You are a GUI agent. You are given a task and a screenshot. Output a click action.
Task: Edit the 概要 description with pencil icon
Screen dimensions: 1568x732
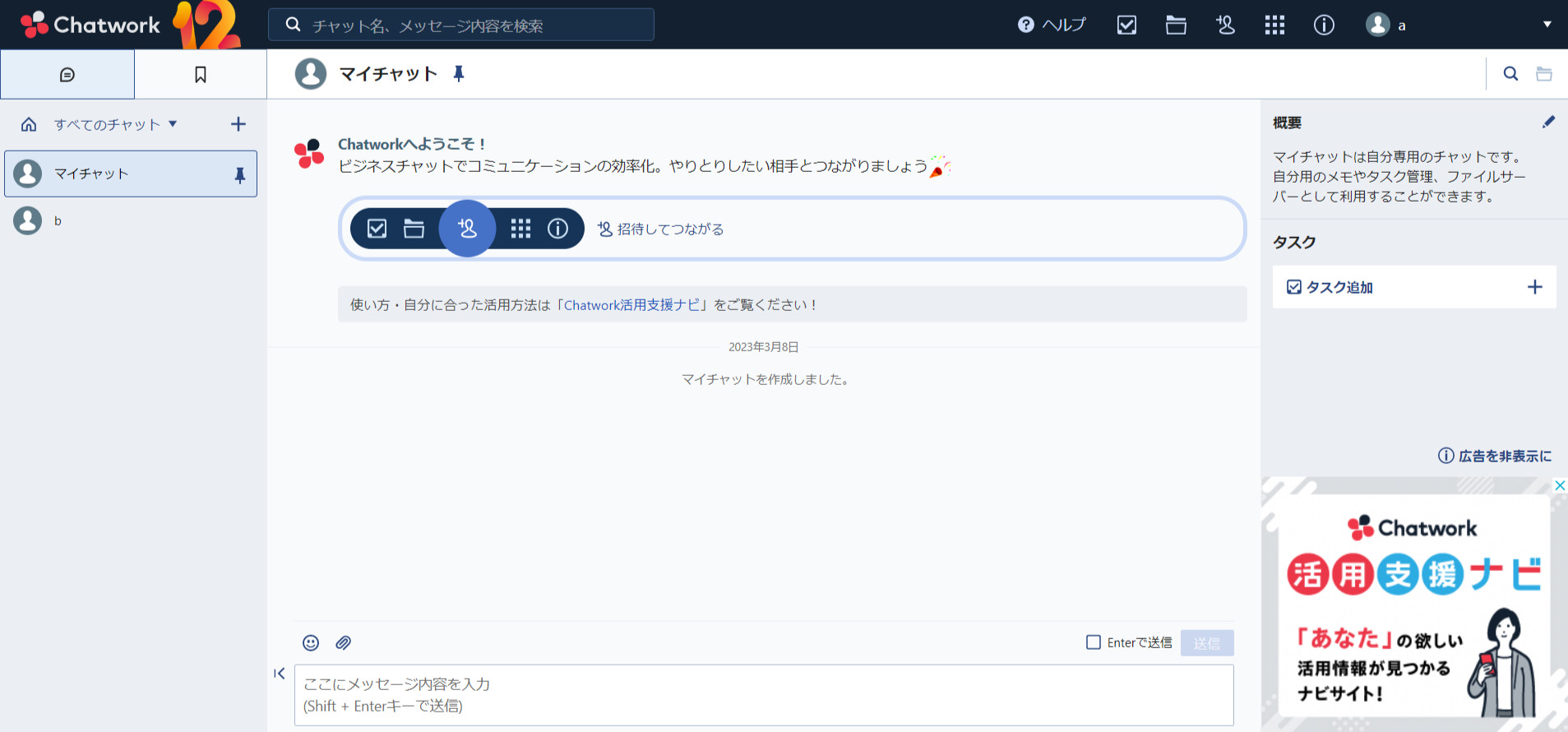[1548, 122]
